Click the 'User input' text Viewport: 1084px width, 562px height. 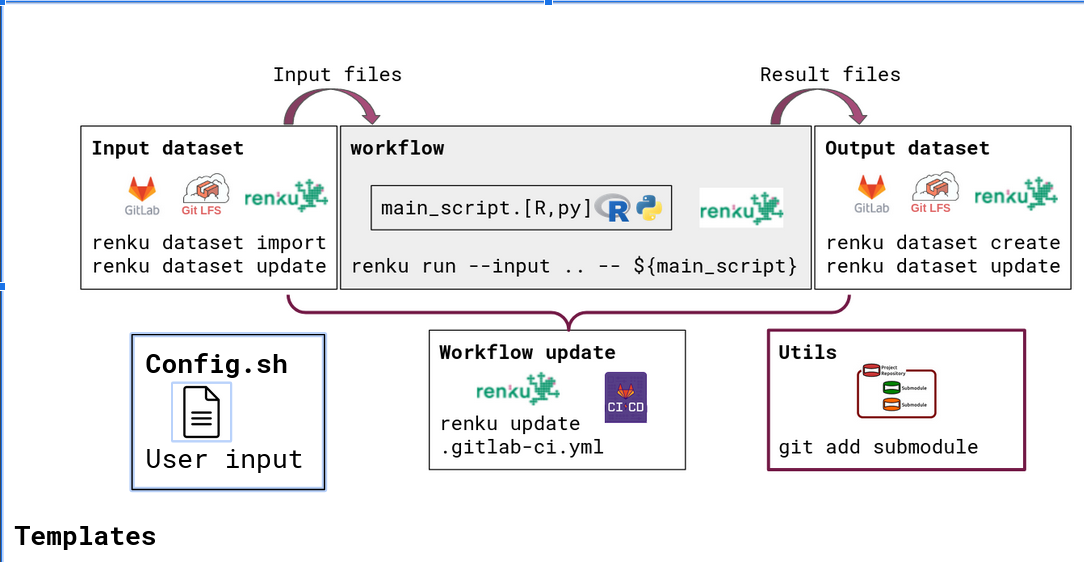click(224, 459)
